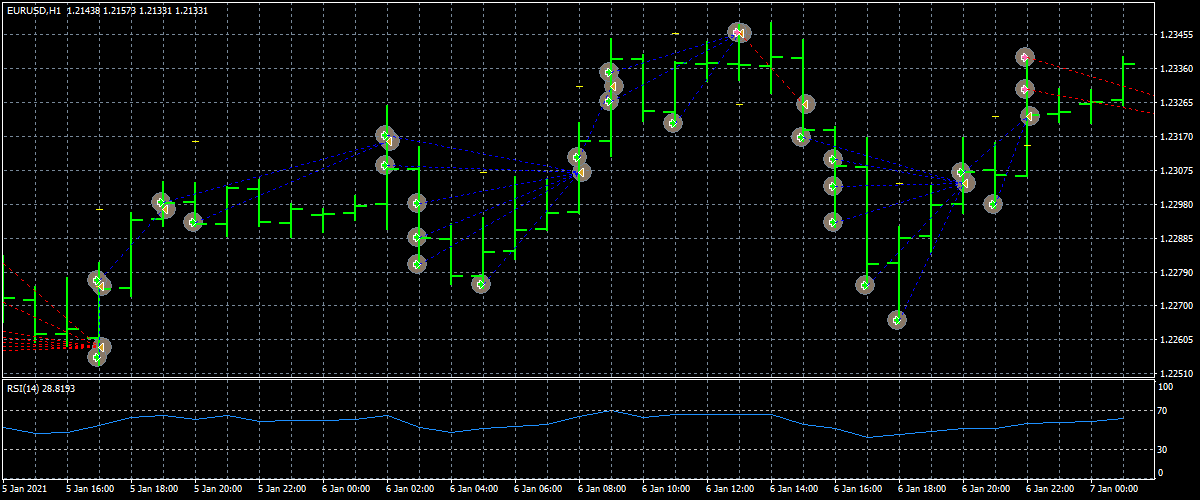Select the lowest trade marker above 6 Jan 18:00
This screenshot has height=500, width=1200.
click(897, 320)
